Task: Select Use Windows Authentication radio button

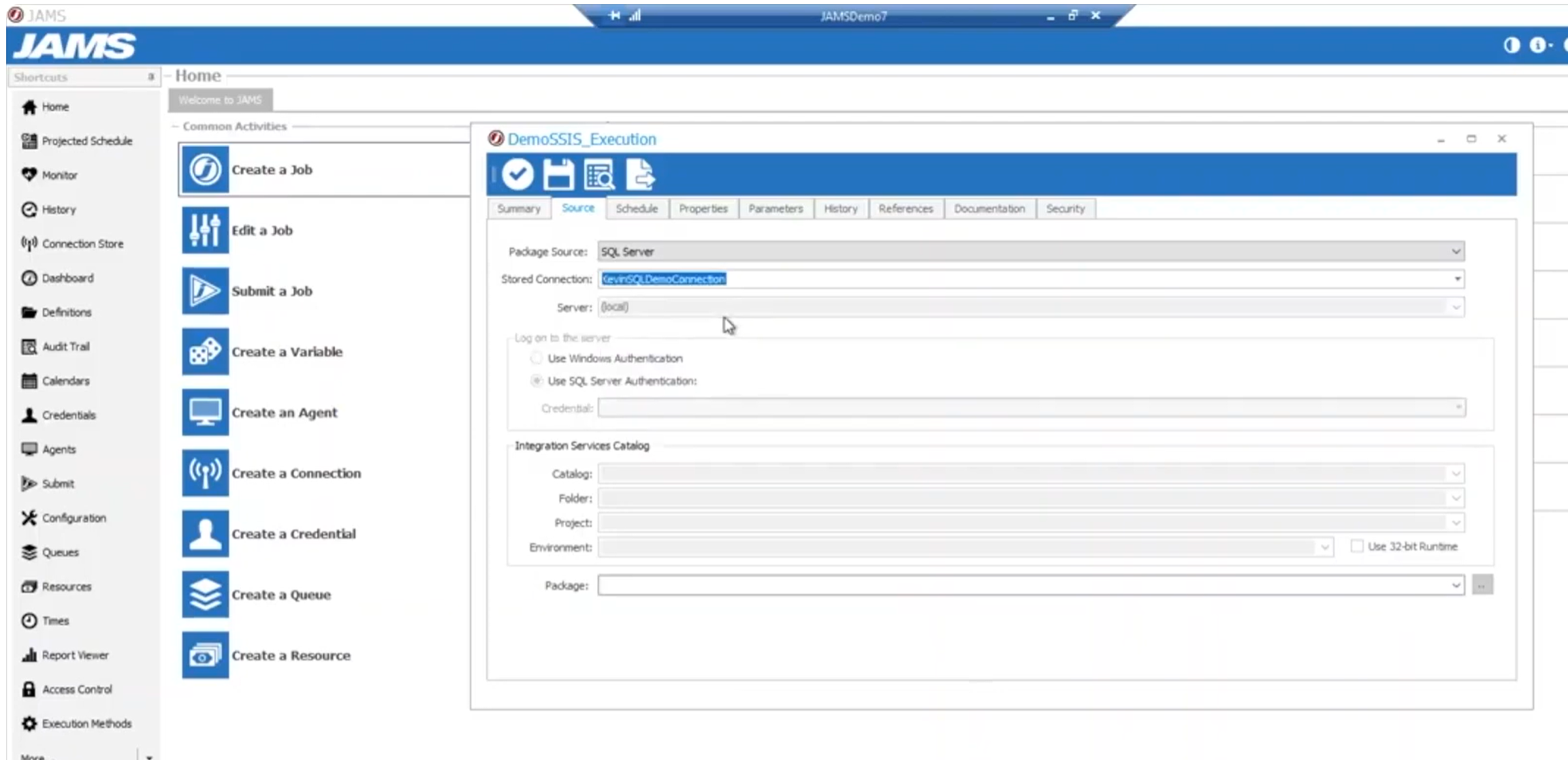Action: [537, 358]
